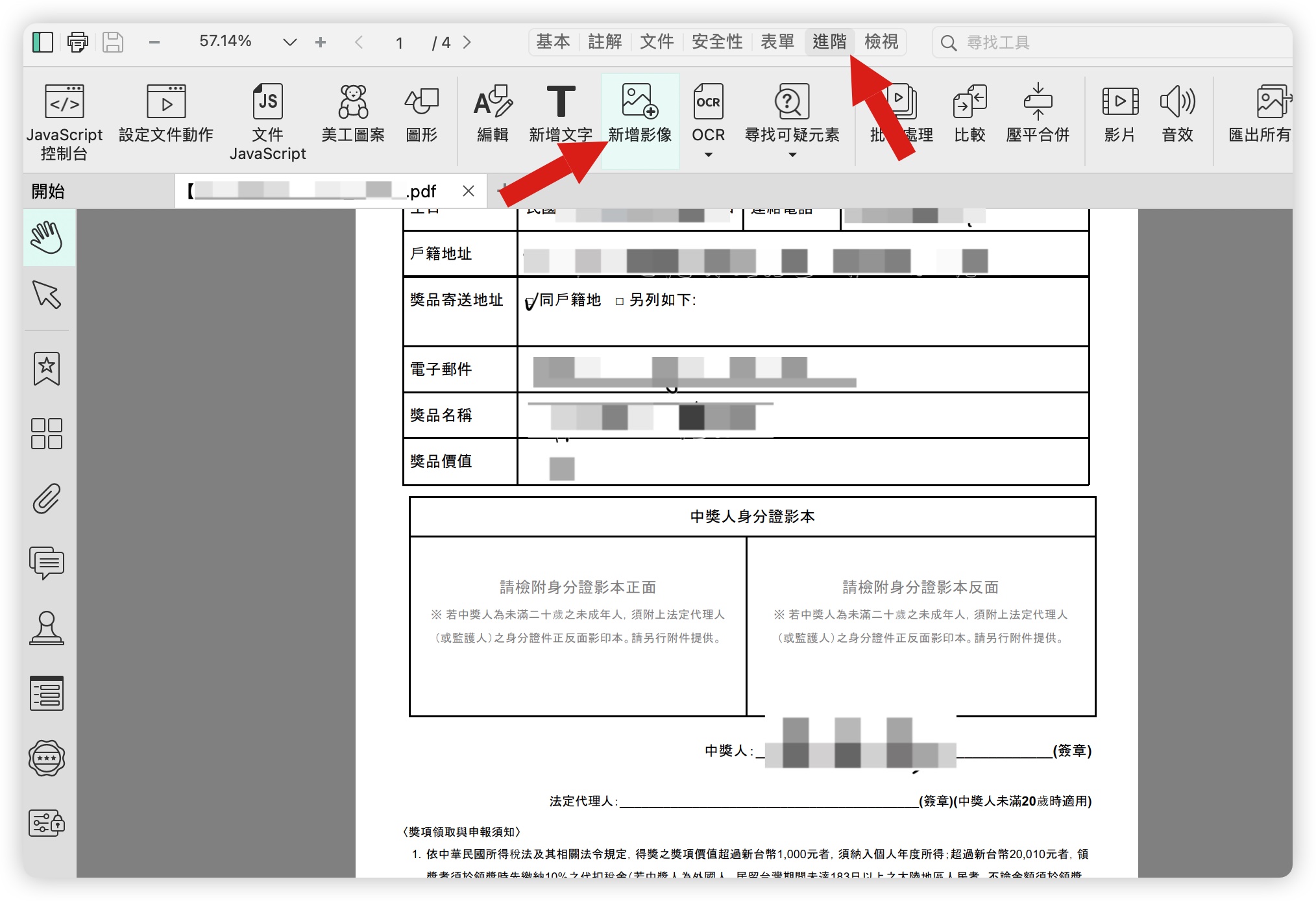Screen dimensions: 1316x901
Task: Select the 進階 tab
Action: (x=829, y=42)
